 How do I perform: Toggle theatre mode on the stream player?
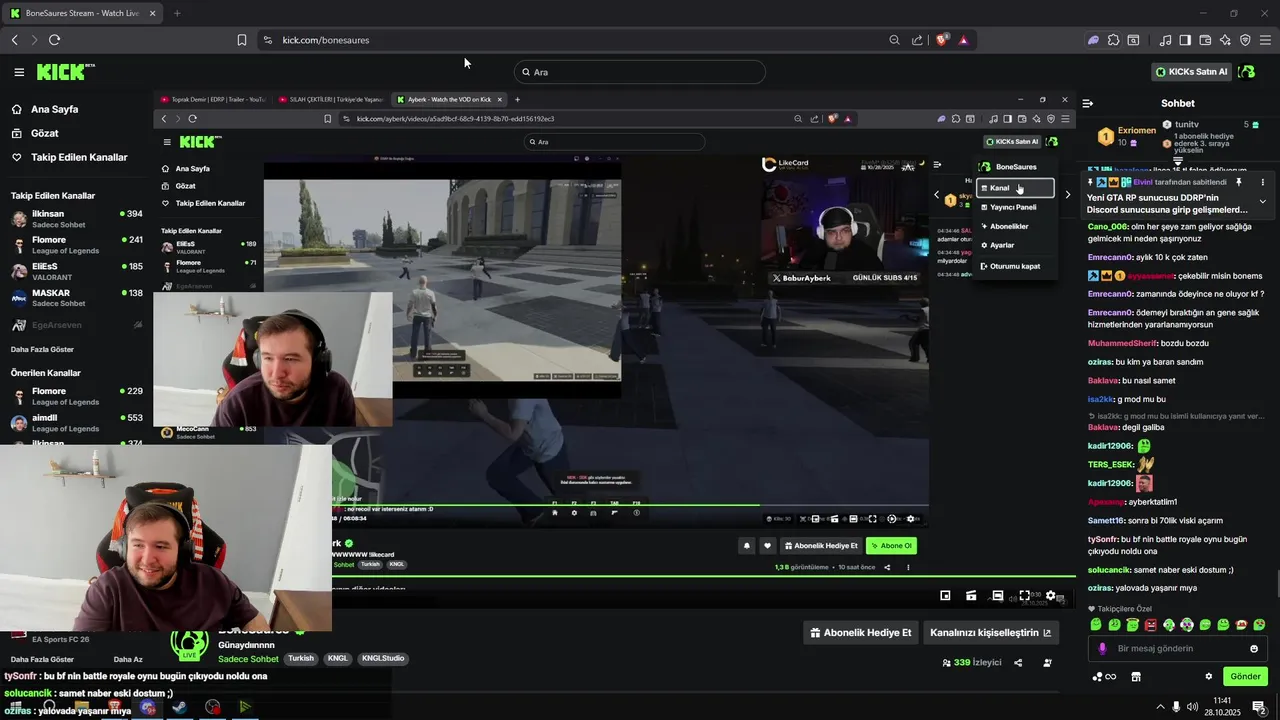coord(997,596)
